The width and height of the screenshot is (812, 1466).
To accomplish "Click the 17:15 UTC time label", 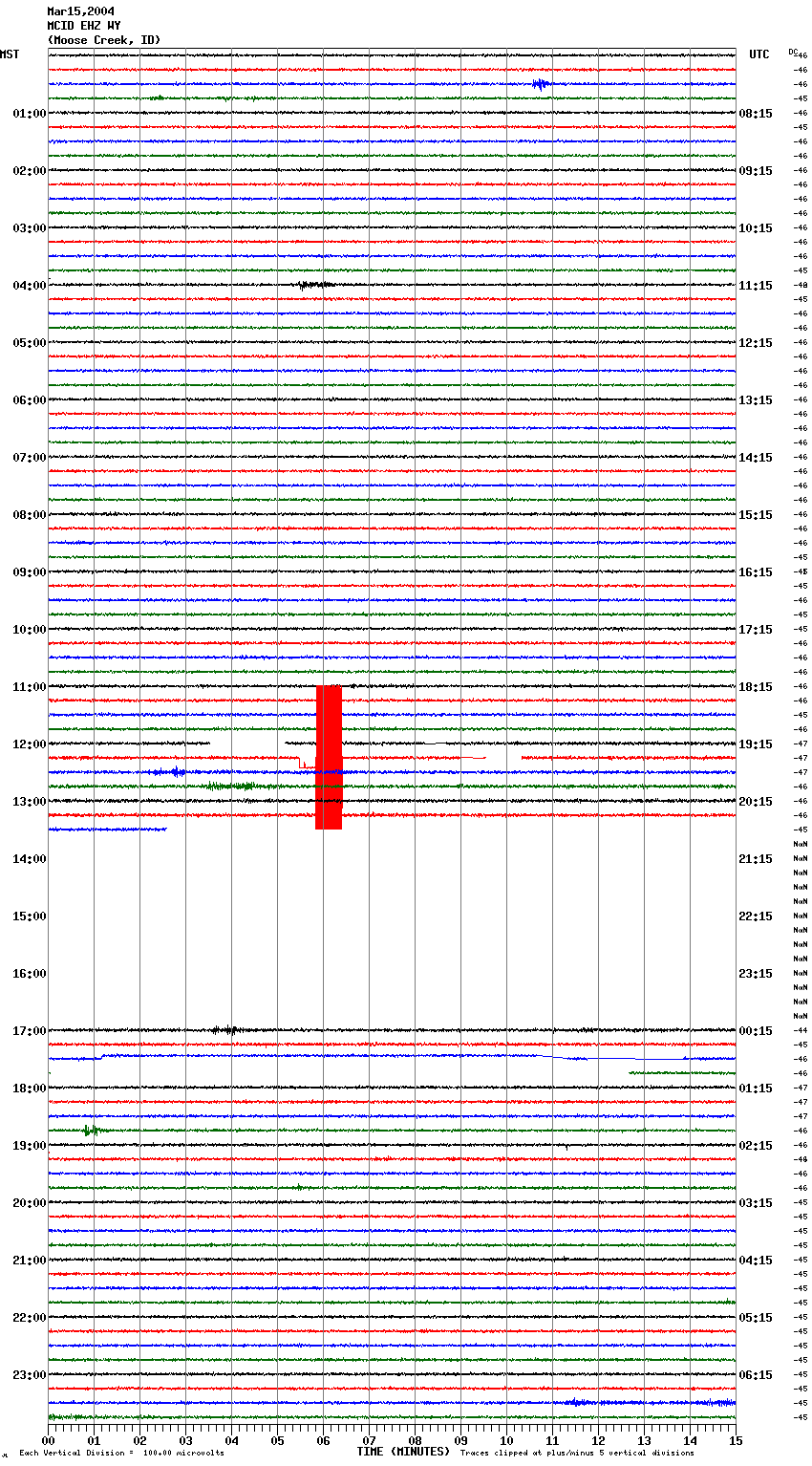I will (x=756, y=630).
